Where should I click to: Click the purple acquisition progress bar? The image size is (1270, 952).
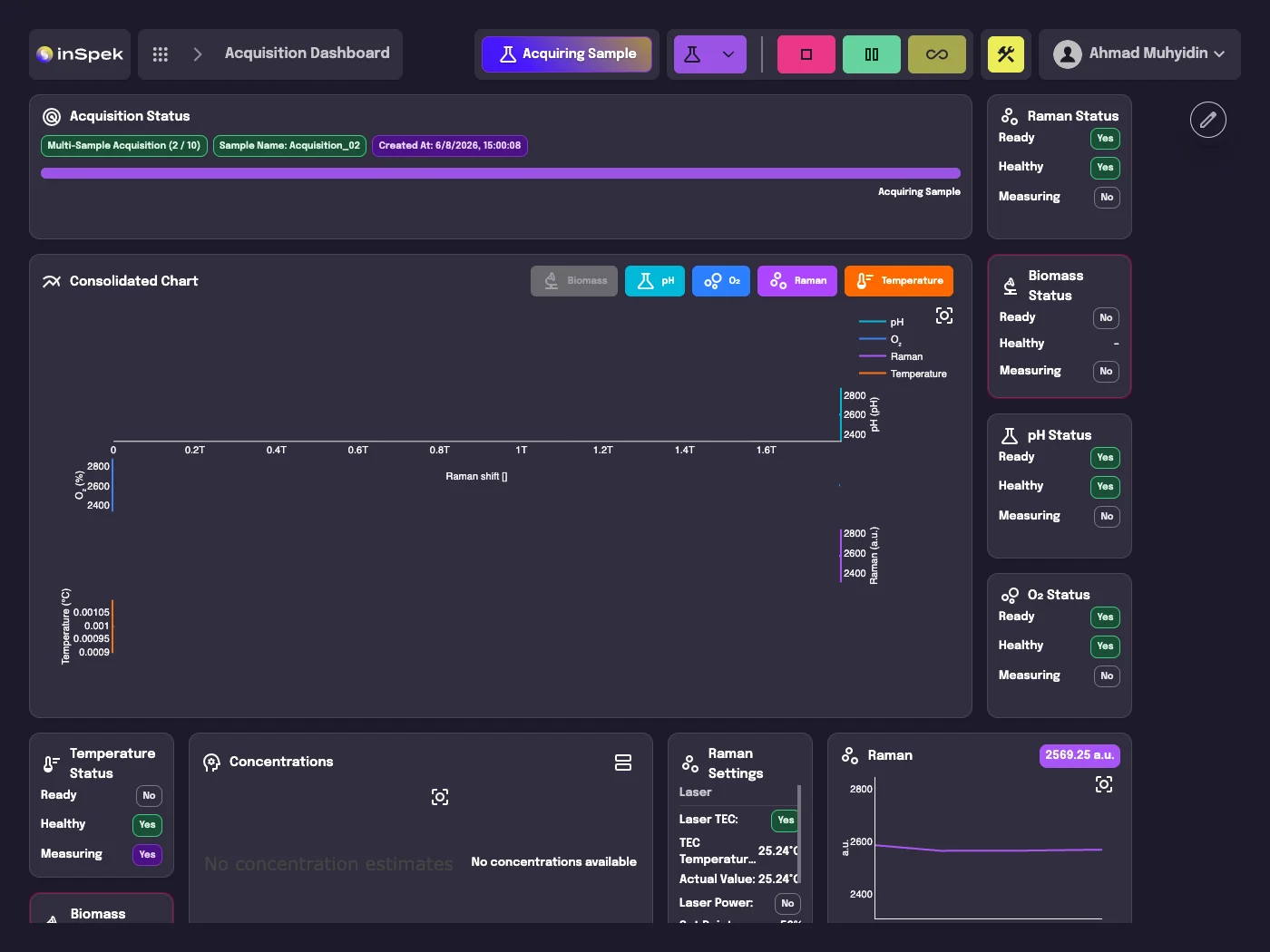[x=501, y=173]
